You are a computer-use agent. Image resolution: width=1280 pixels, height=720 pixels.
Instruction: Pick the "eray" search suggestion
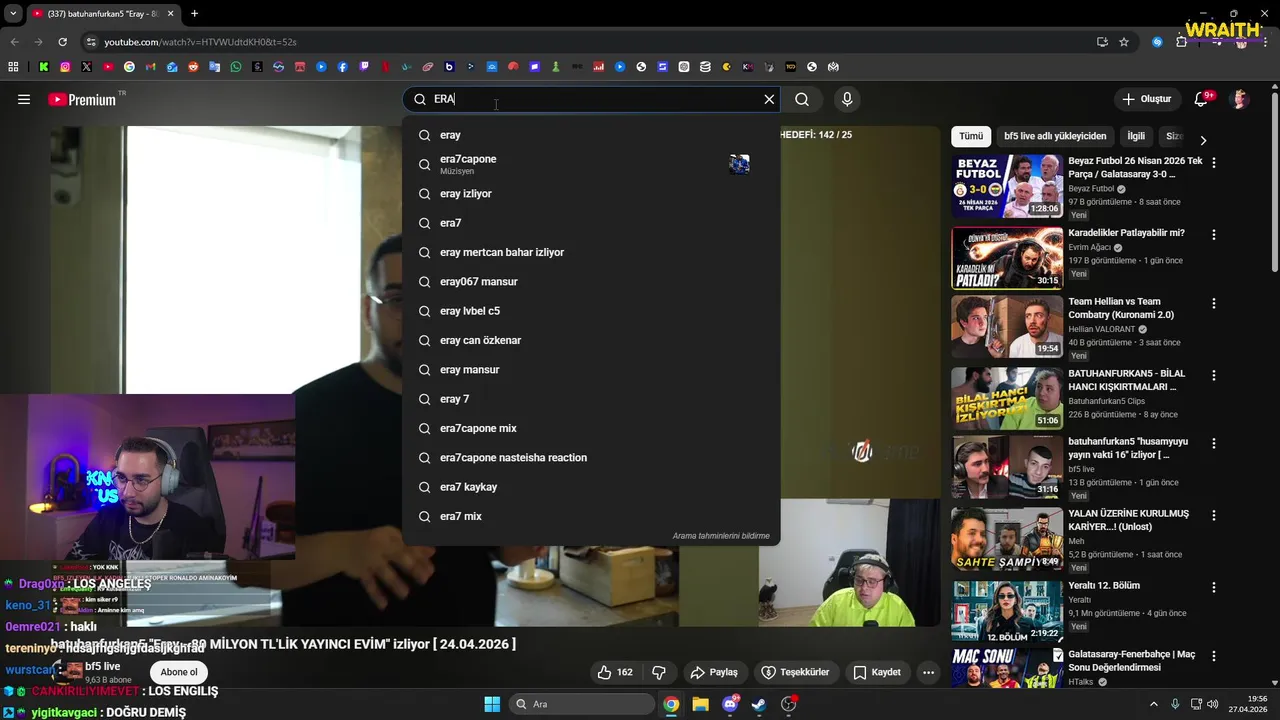click(x=591, y=135)
